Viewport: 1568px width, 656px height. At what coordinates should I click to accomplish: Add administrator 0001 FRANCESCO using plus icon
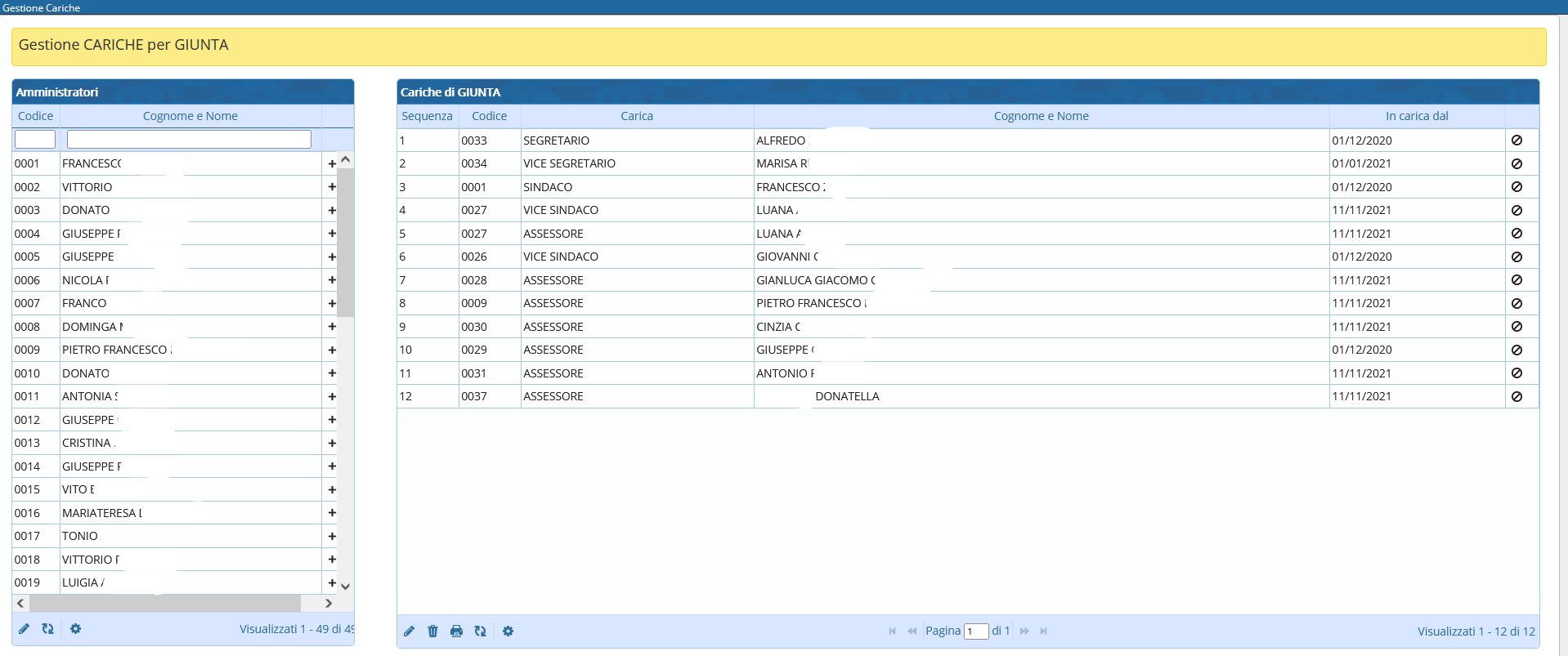[332, 163]
